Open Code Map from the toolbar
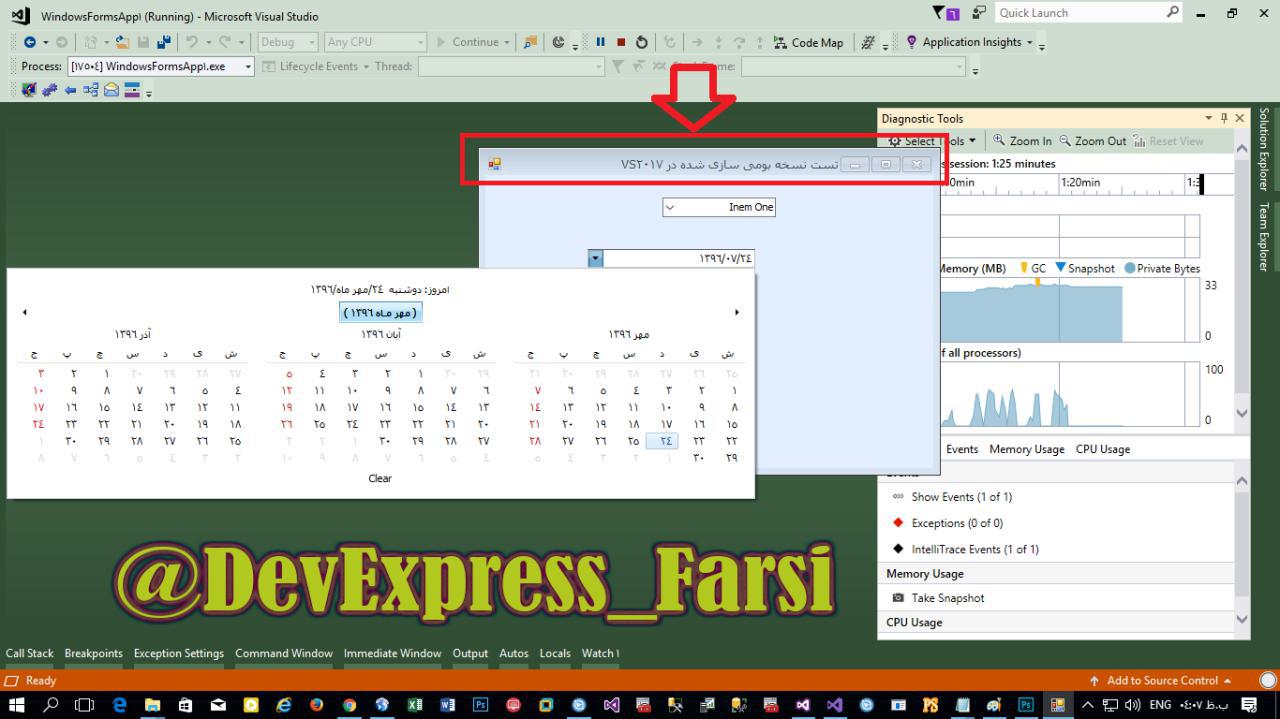 [808, 43]
